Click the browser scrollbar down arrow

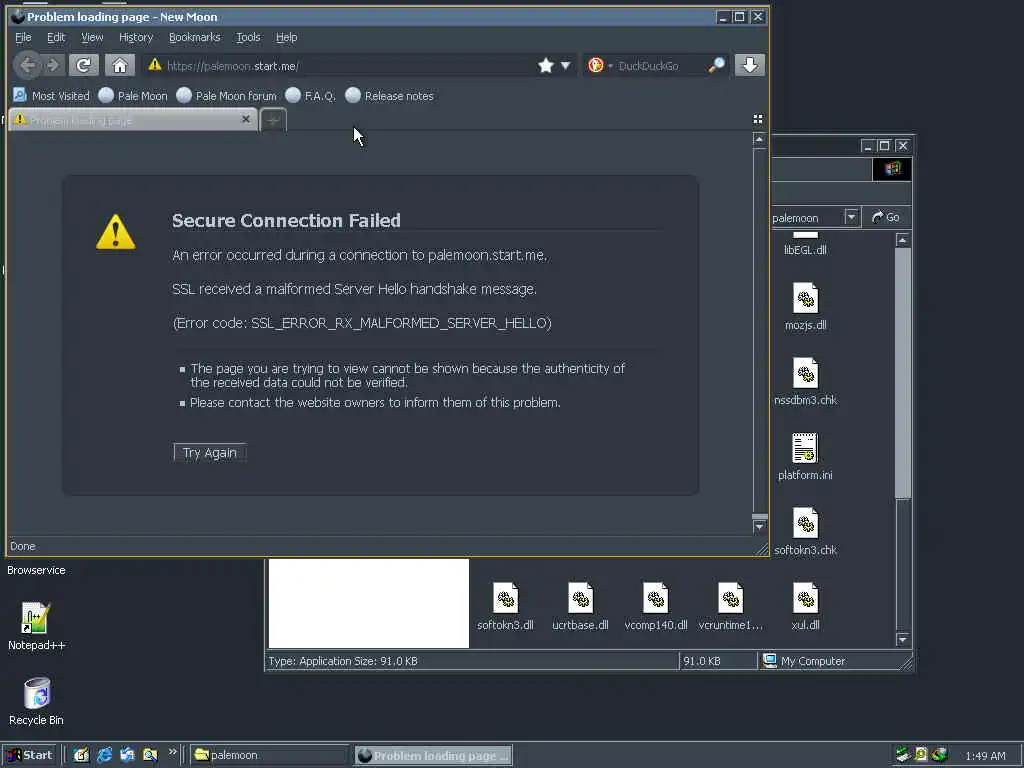759,526
